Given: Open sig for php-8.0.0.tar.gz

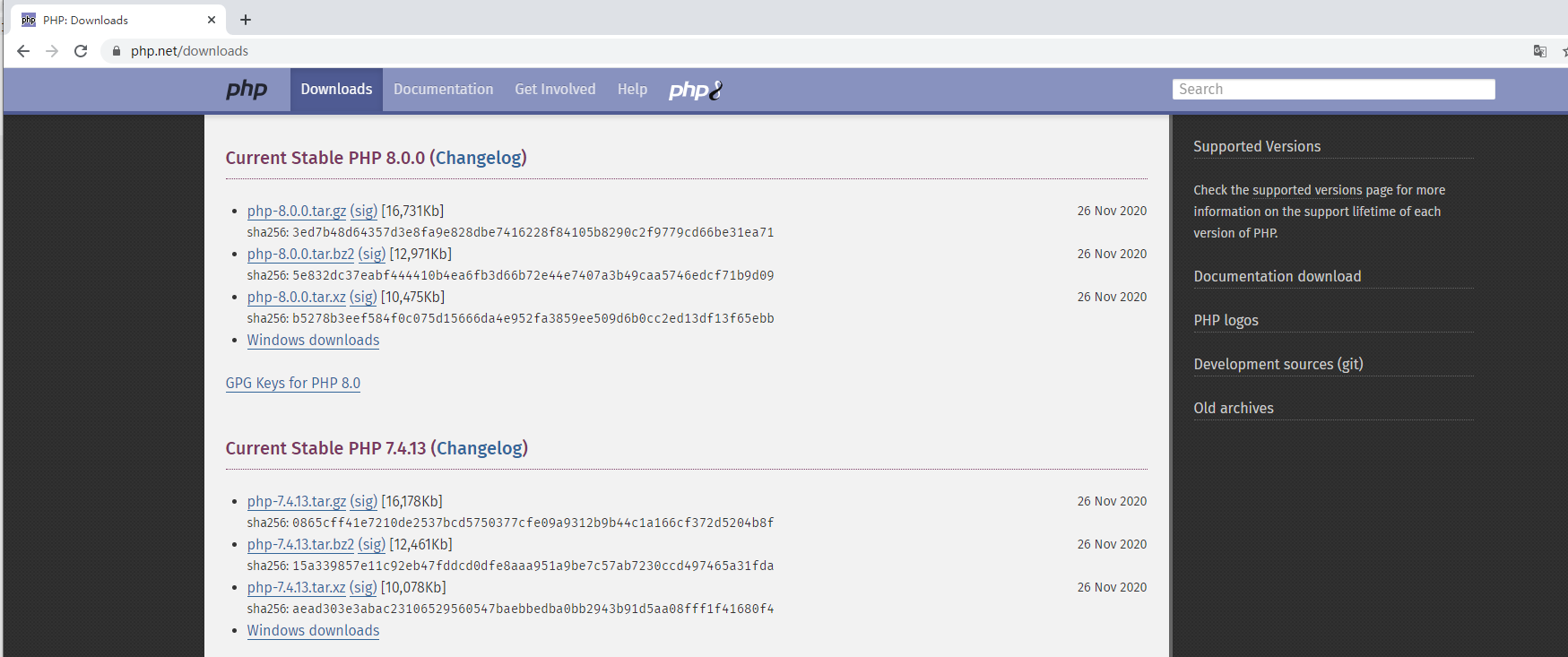Looking at the screenshot, I should pyautogui.click(x=363, y=211).
